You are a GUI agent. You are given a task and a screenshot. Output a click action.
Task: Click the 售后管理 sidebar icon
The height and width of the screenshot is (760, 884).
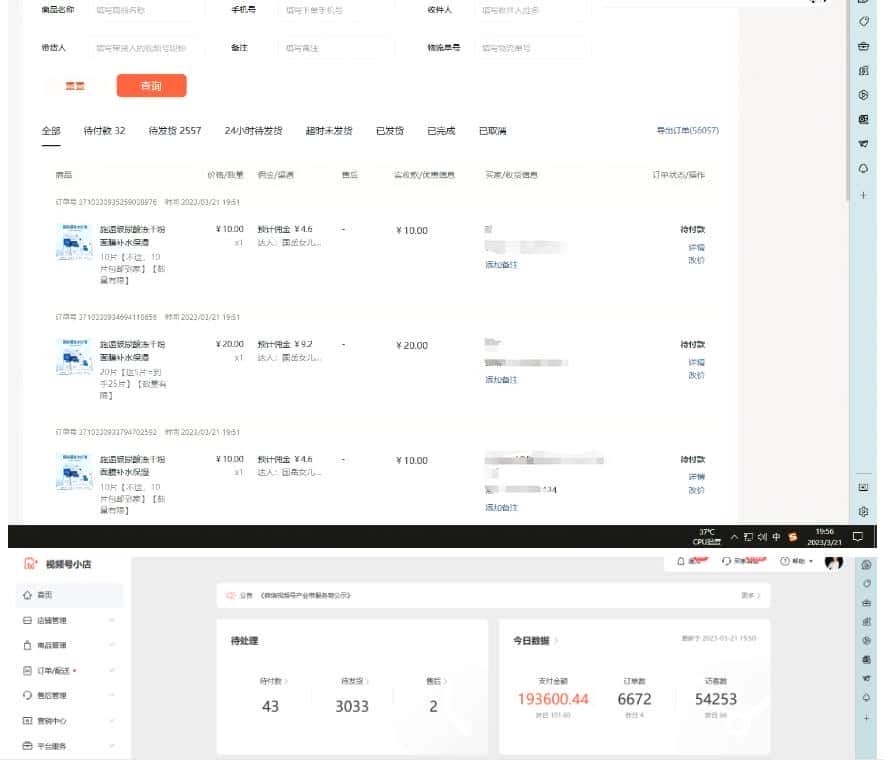point(27,695)
